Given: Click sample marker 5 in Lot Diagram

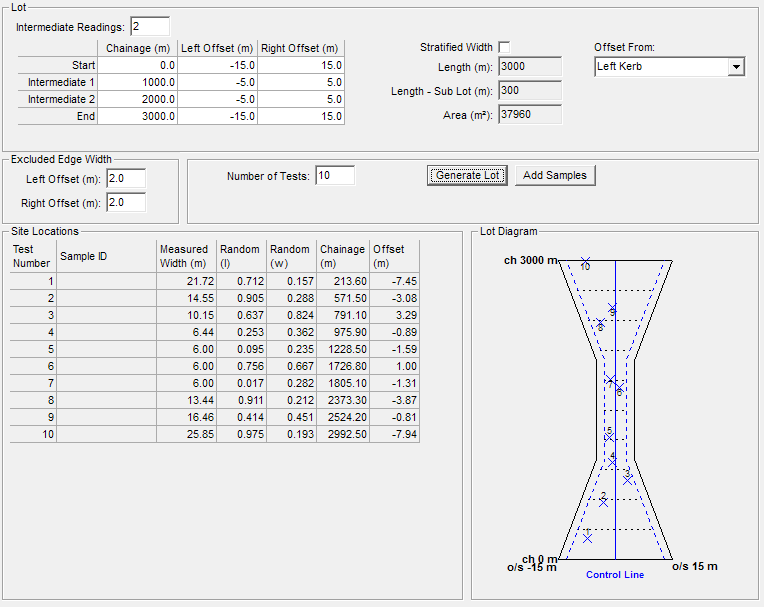Looking at the screenshot, I should tap(608, 436).
